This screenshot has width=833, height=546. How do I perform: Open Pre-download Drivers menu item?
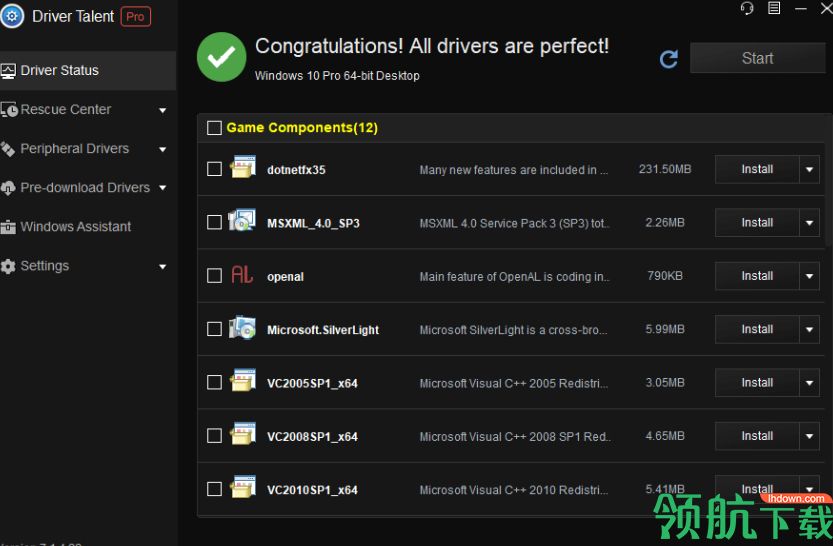coord(88,188)
